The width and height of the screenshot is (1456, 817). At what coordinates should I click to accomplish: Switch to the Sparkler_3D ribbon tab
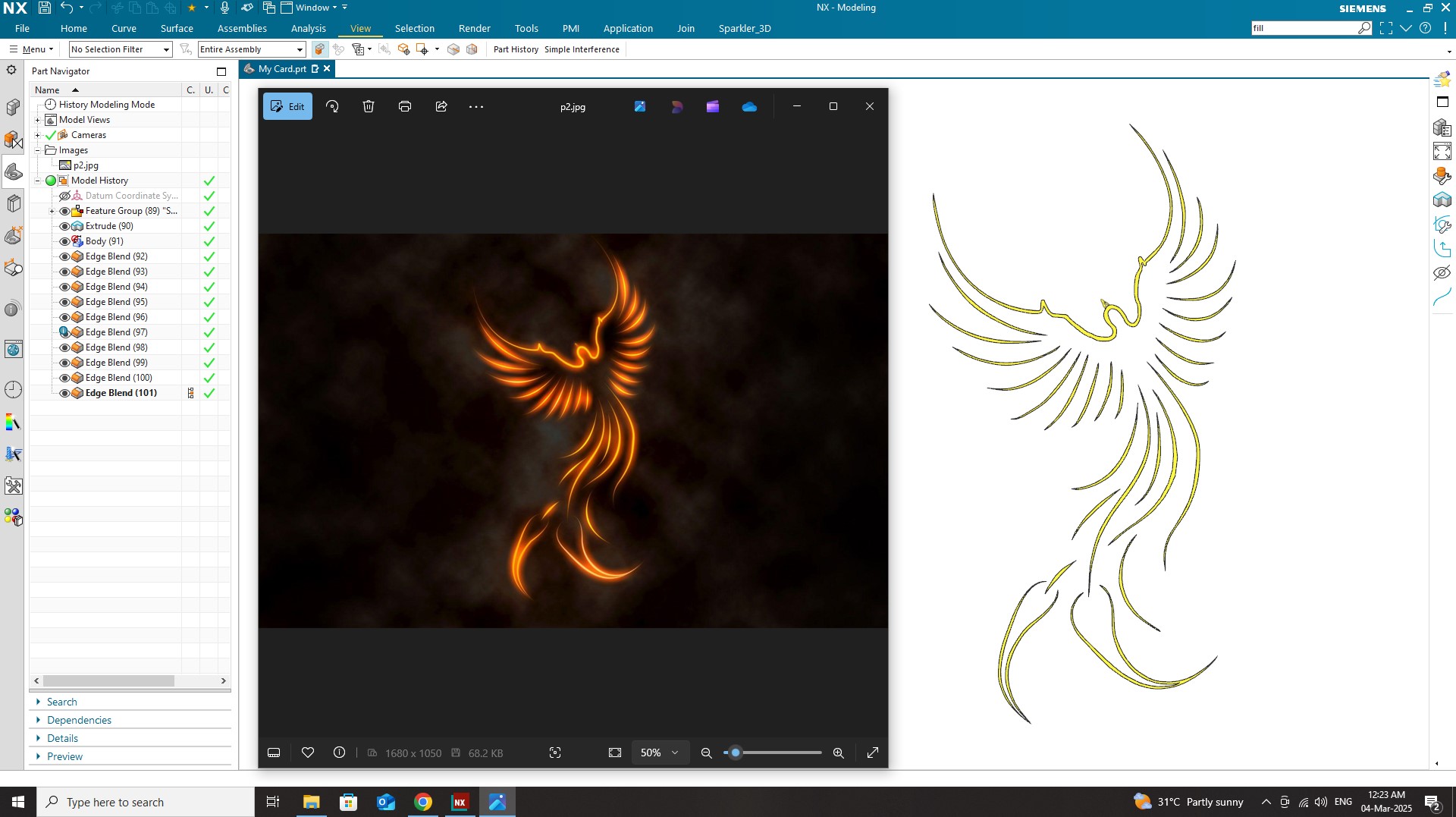pyautogui.click(x=745, y=28)
